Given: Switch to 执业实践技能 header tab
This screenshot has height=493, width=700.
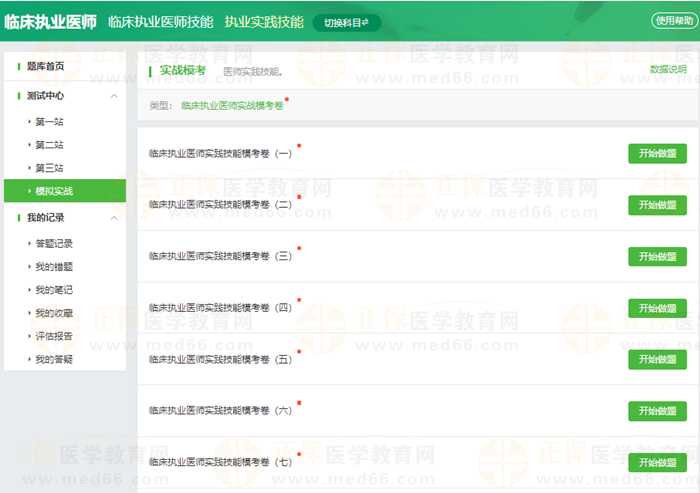Looking at the screenshot, I should pyautogui.click(x=263, y=22).
